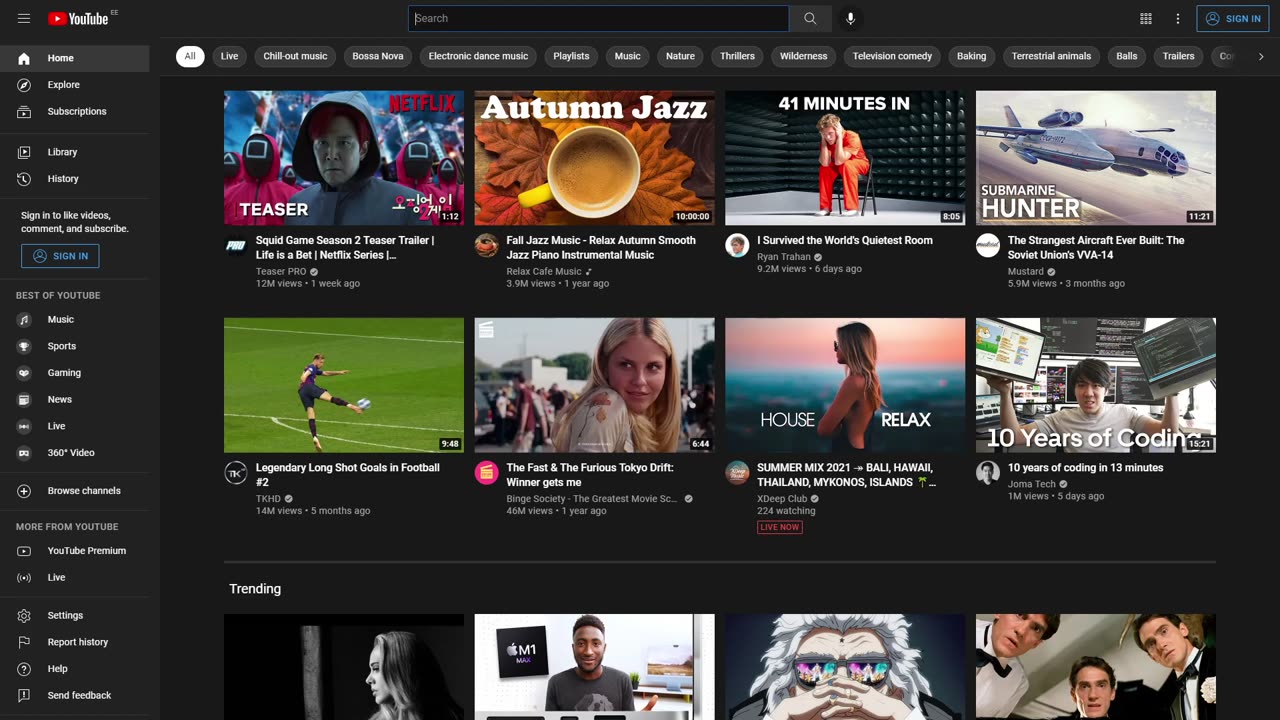Image resolution: width=1280 pixels, height=720 pixels.
Task: Open Fall Jazz Music video title
Action: tap(601, 247)
